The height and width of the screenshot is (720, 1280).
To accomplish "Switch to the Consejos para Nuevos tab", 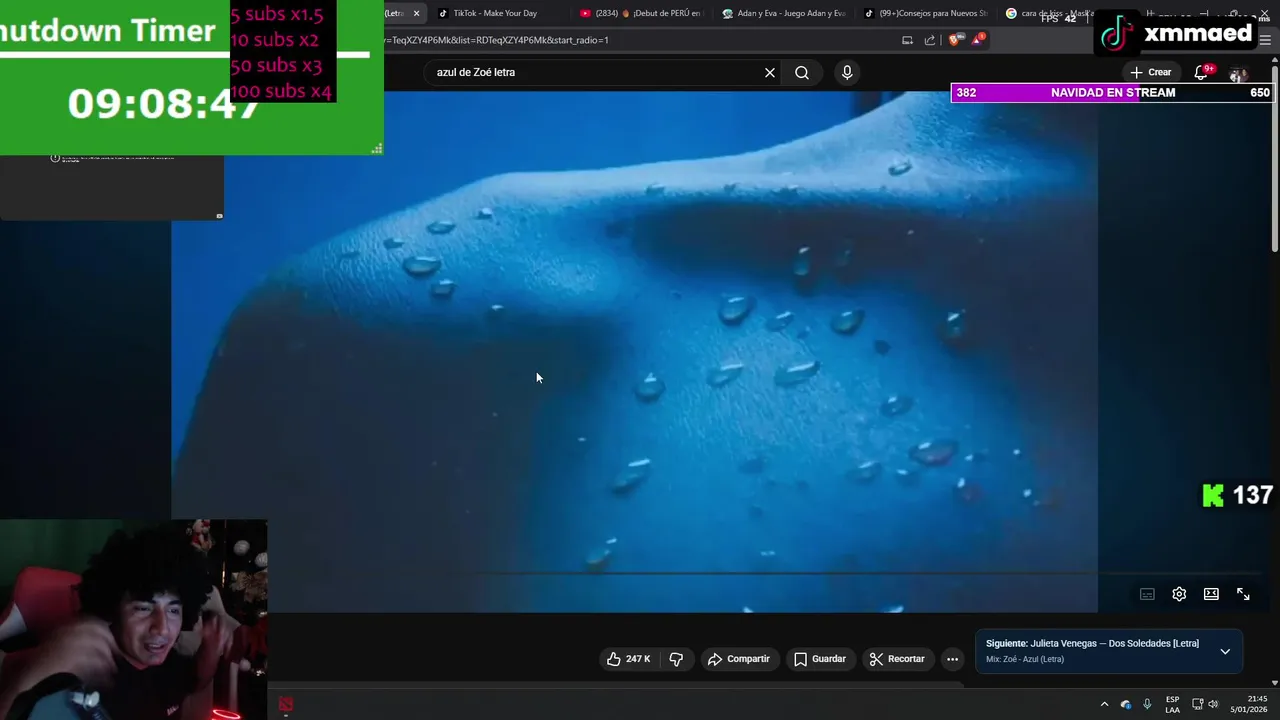I will [925, 13].
